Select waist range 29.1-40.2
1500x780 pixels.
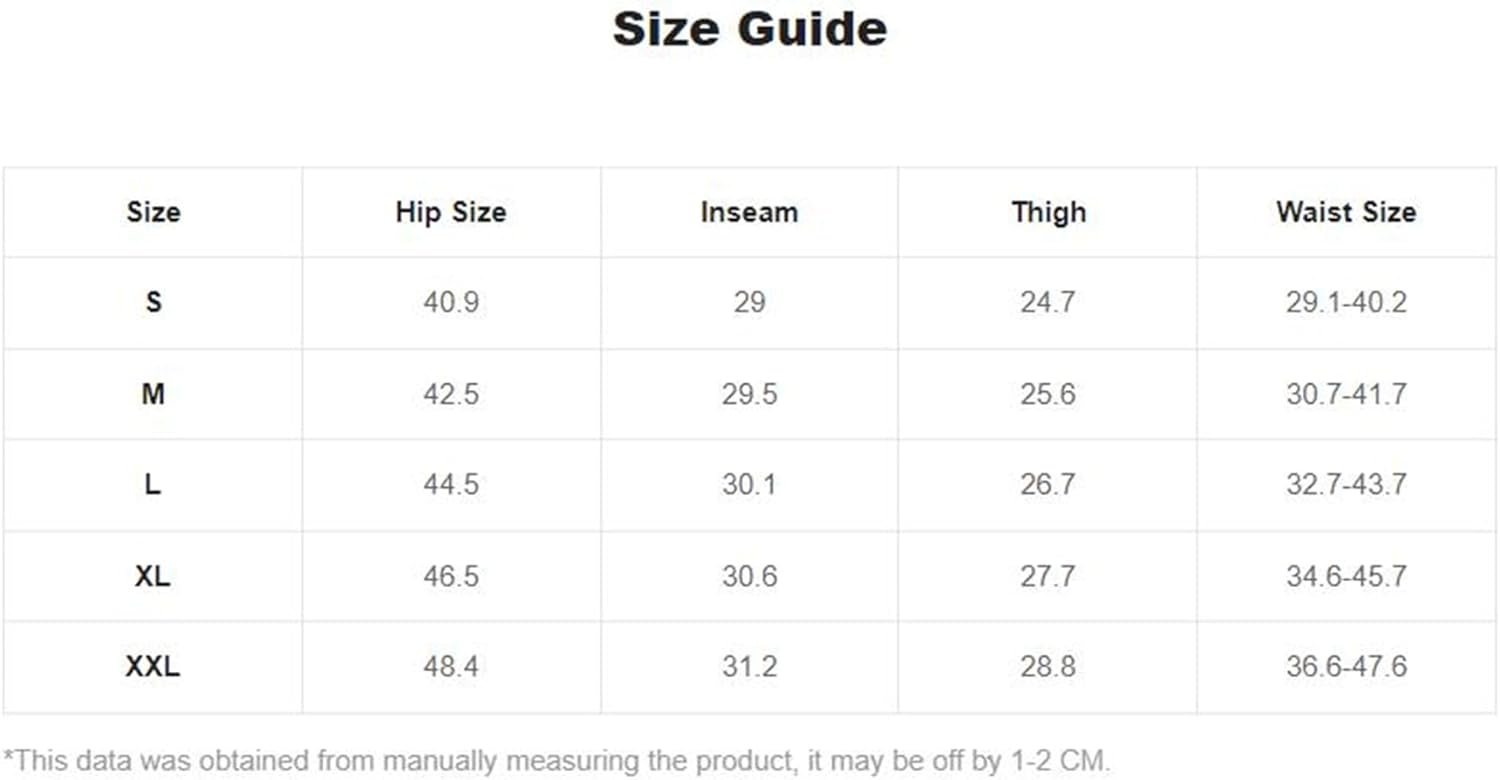coord(1346,302)
